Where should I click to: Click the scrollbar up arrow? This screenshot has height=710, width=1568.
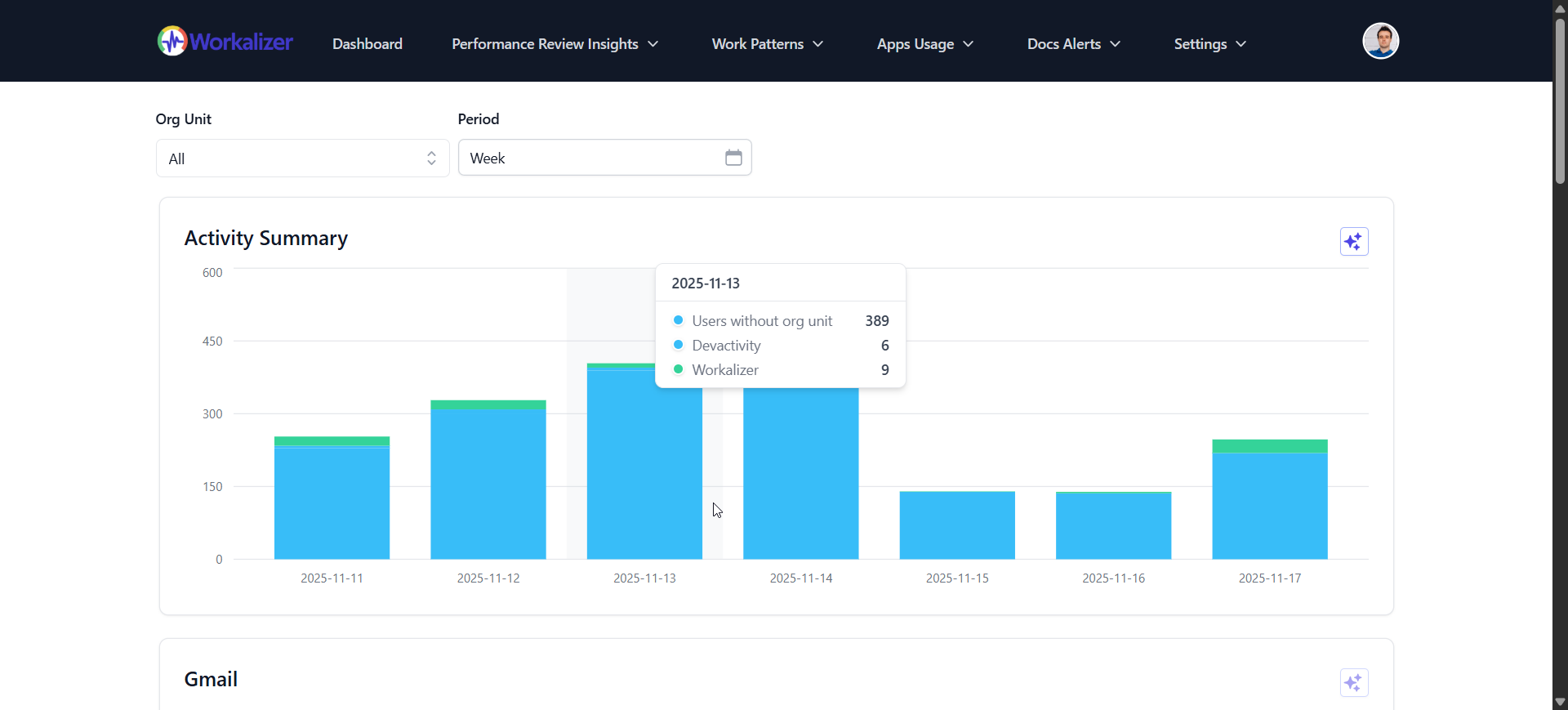pyautogui.click(x=1560, y=8)
